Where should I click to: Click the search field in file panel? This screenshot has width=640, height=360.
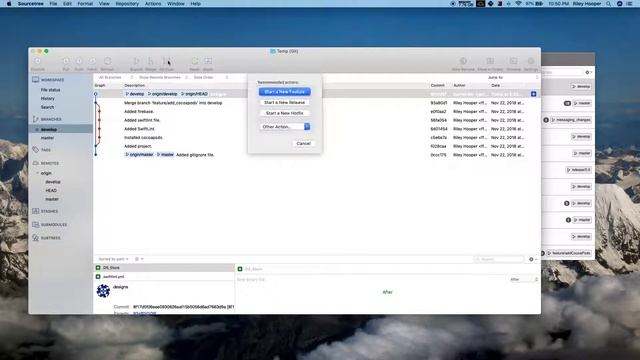[499, 259]
